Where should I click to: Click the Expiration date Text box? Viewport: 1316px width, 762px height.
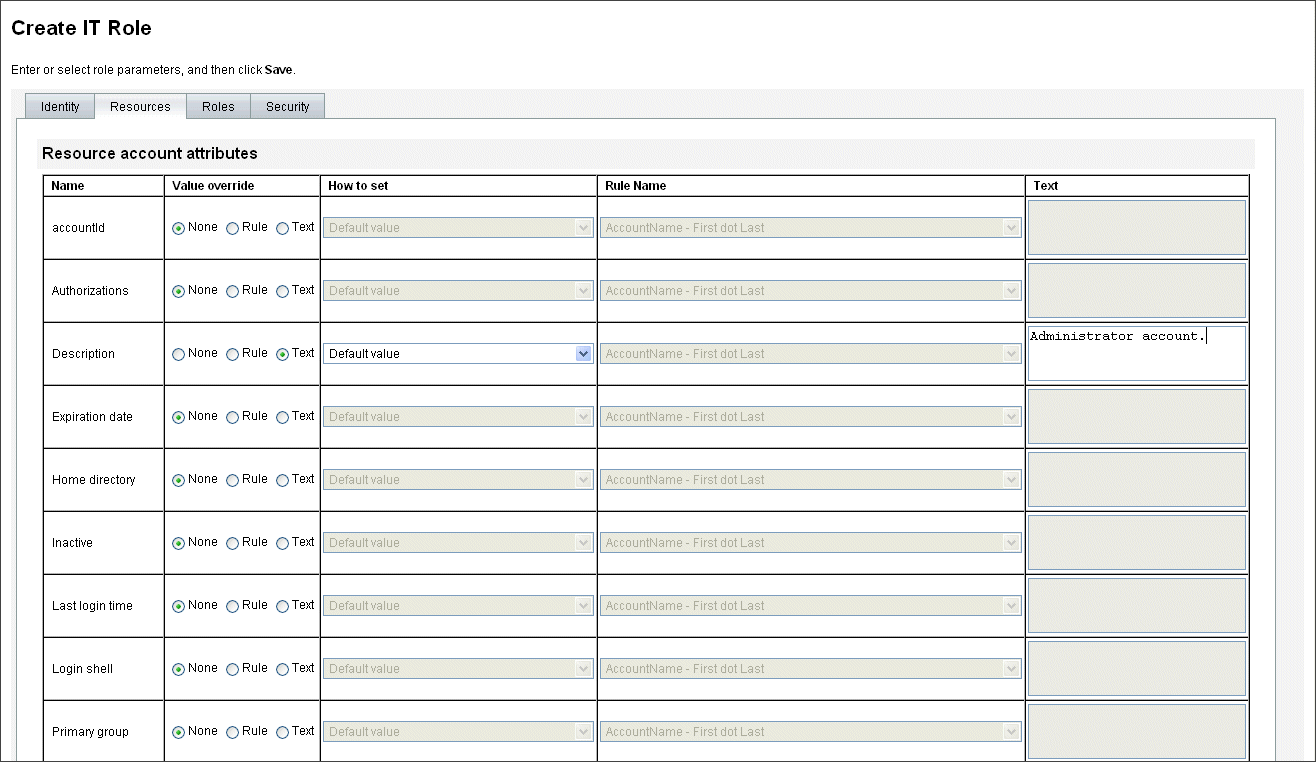[1137, 416]
